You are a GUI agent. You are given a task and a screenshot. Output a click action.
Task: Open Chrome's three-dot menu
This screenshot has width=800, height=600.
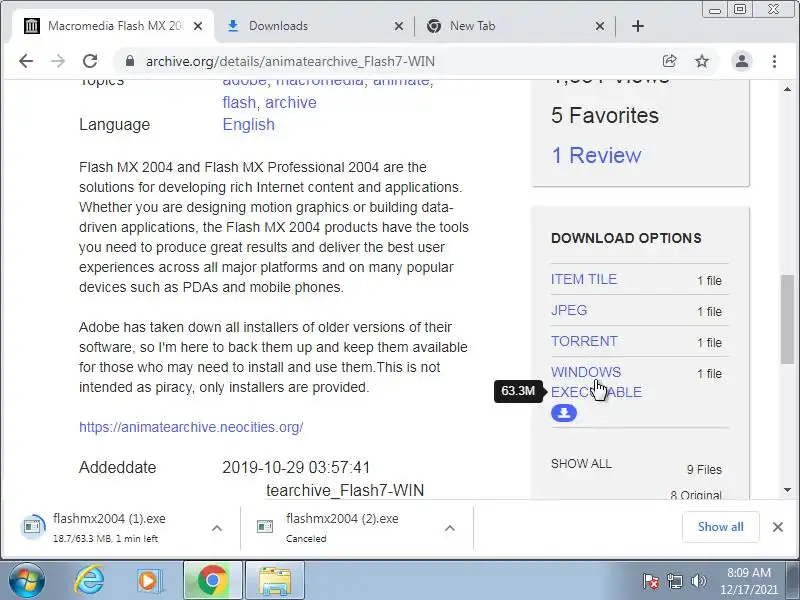774,61
